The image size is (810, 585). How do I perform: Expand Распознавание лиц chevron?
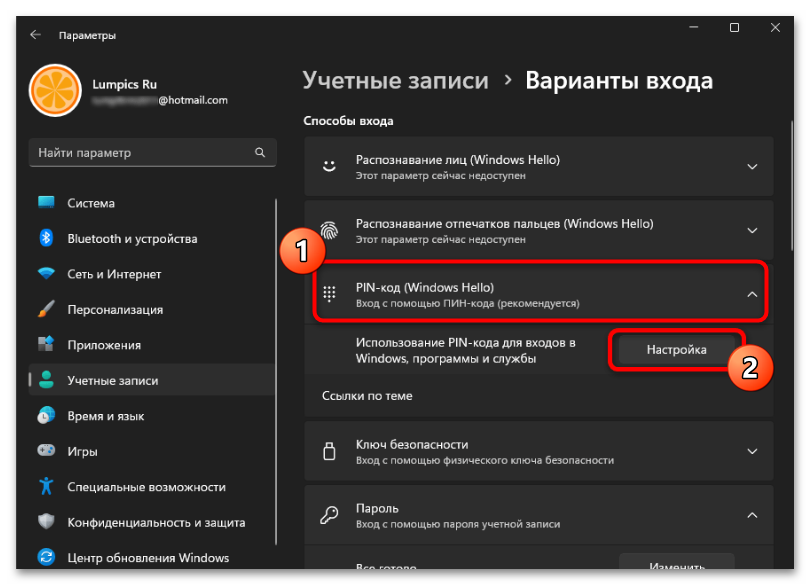[x=752, y=167]
